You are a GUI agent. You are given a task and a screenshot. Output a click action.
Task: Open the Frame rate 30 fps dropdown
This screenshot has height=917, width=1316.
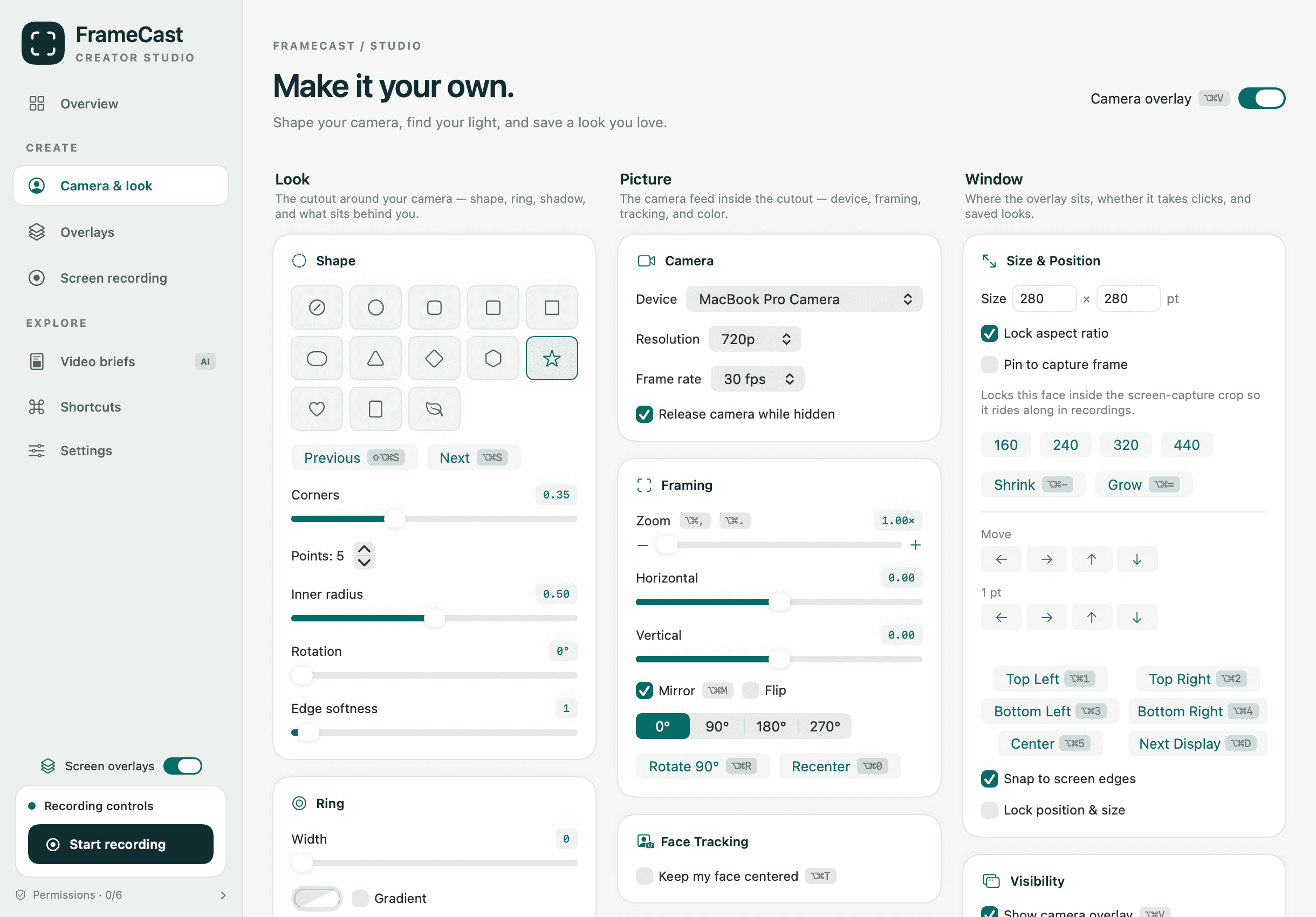[757, 379]
